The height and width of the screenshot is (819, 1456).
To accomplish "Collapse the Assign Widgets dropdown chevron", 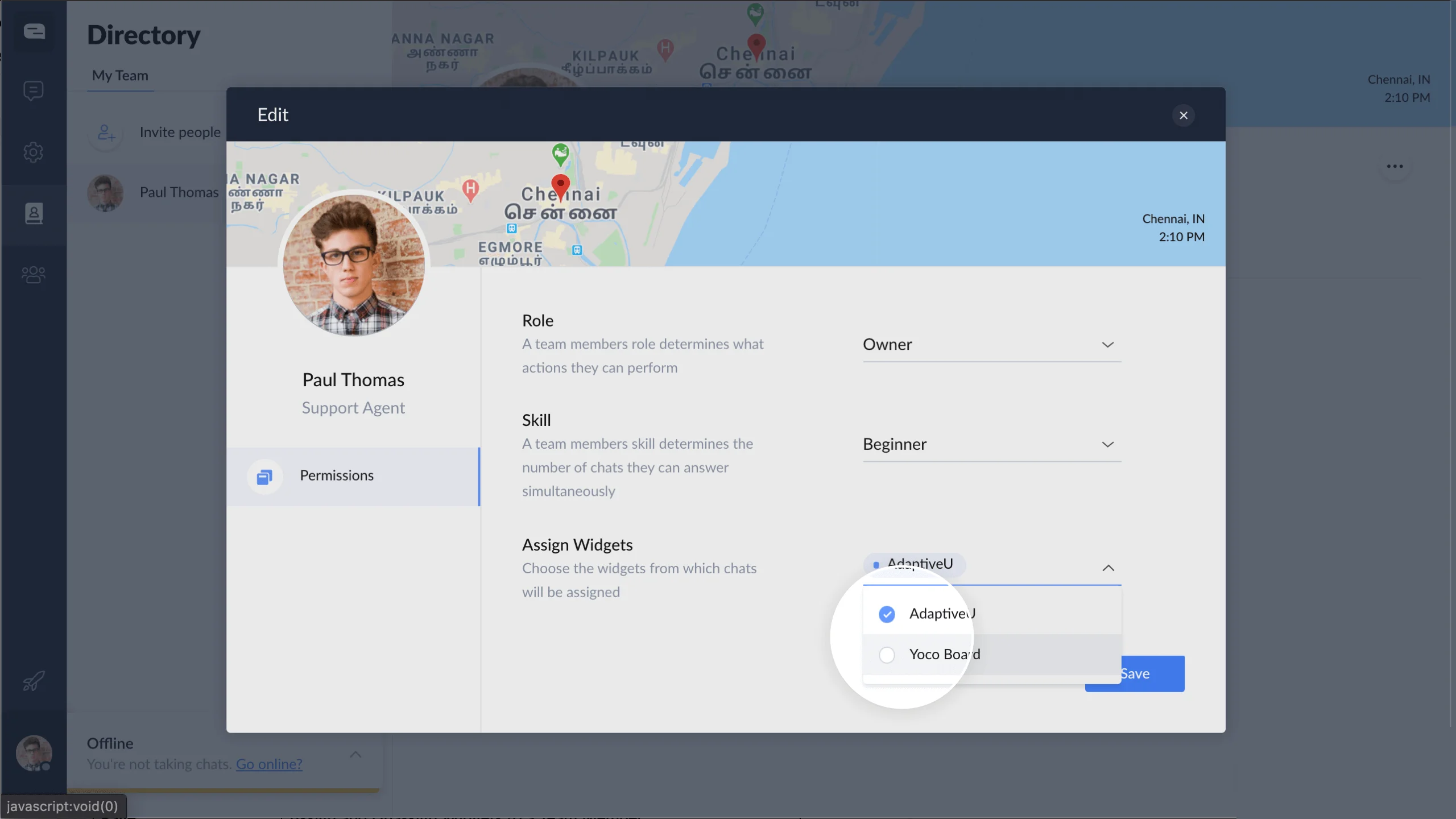I will [x=1108, y=568].
